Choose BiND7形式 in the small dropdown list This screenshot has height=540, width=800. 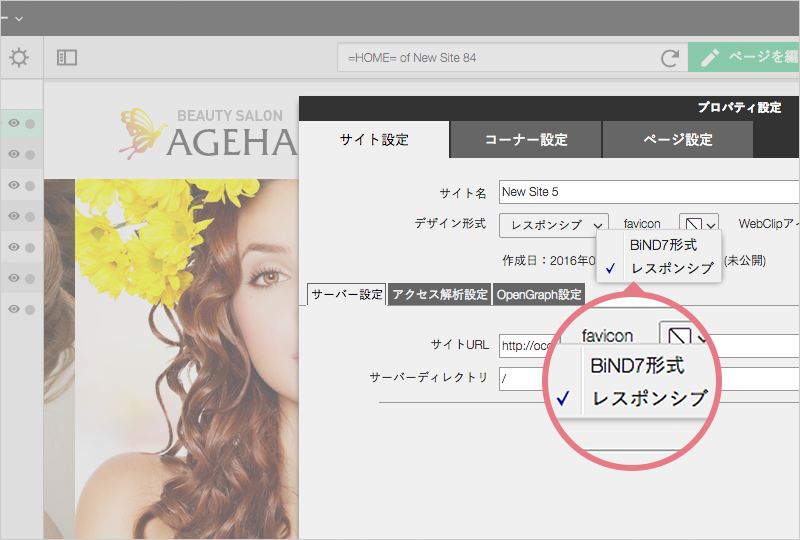(662, 245)
